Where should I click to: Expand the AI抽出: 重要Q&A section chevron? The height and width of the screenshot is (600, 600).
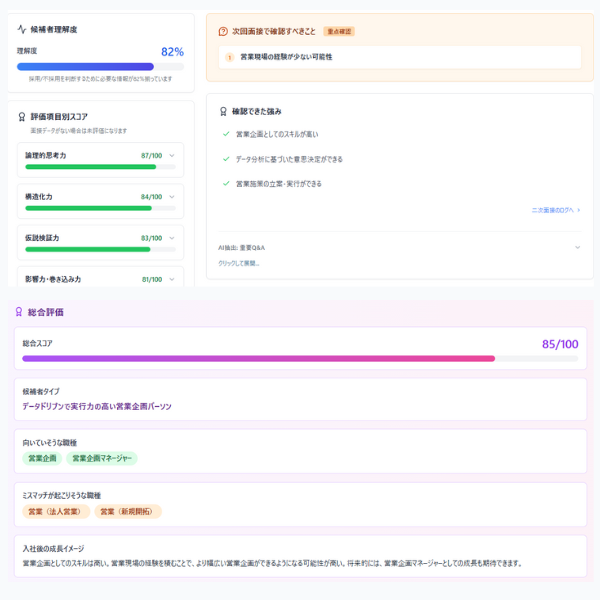pyautogui.click(x=577, y=248)
